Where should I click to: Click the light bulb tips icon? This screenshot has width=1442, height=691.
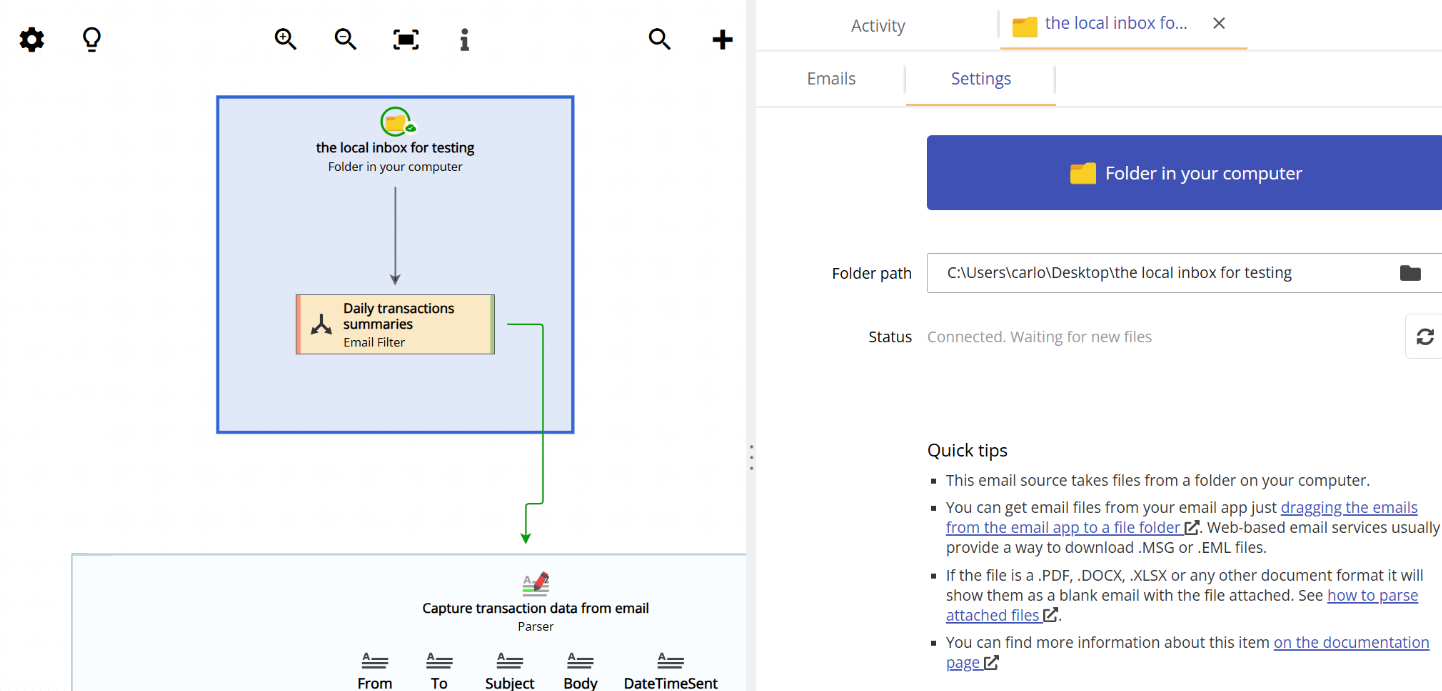tap(91, 39)
